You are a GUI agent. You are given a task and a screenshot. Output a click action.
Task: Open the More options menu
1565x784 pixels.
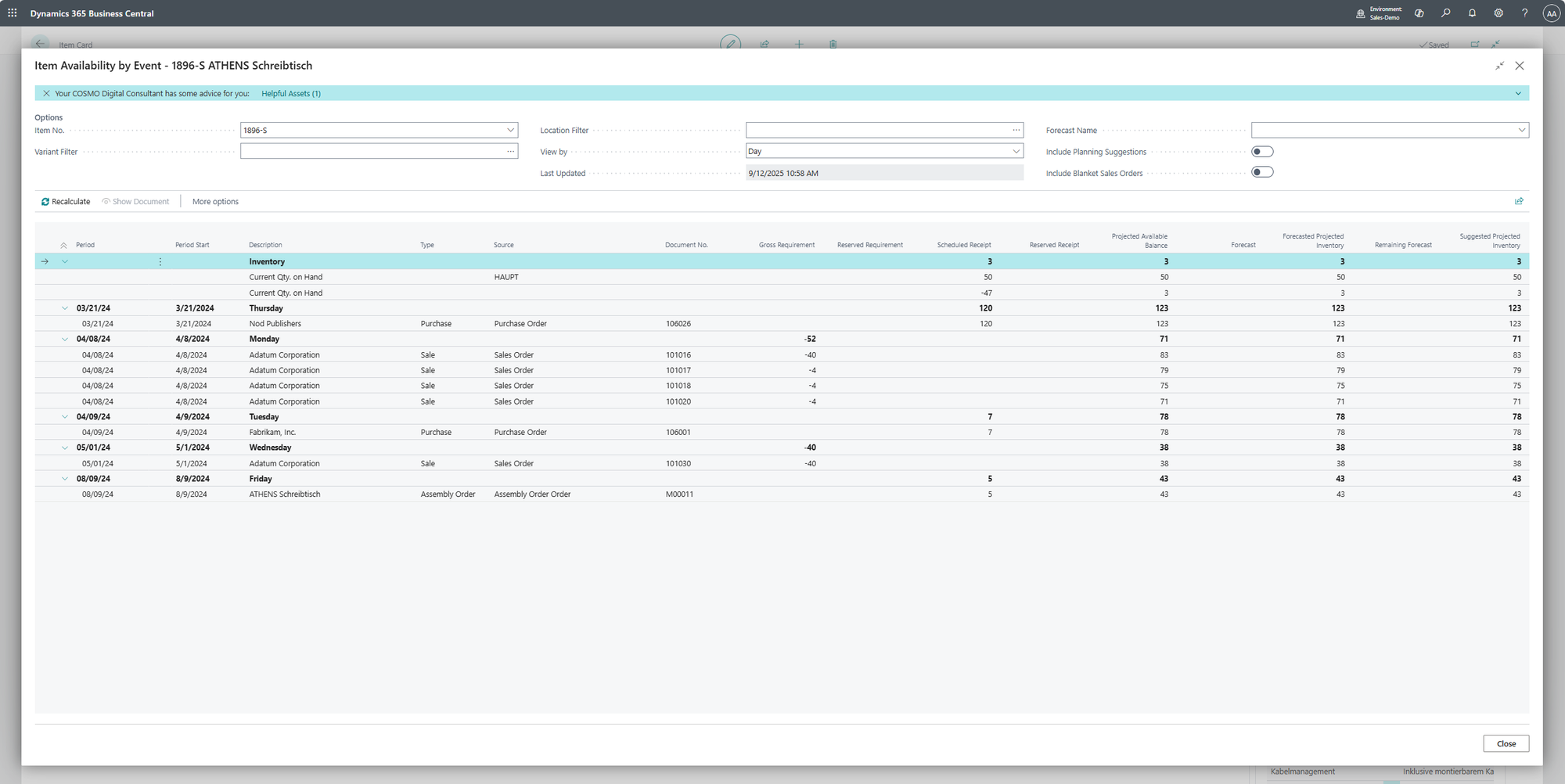click(x=215, y=201)
